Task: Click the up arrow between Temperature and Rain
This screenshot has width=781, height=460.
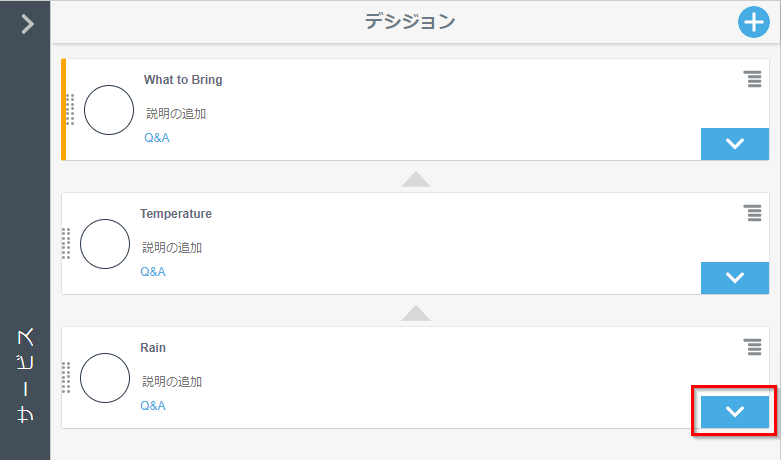Action: [416, 313]
